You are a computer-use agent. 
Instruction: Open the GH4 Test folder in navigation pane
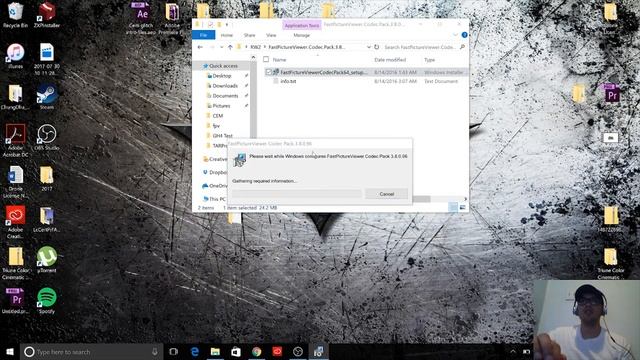(x=222, y=136)
